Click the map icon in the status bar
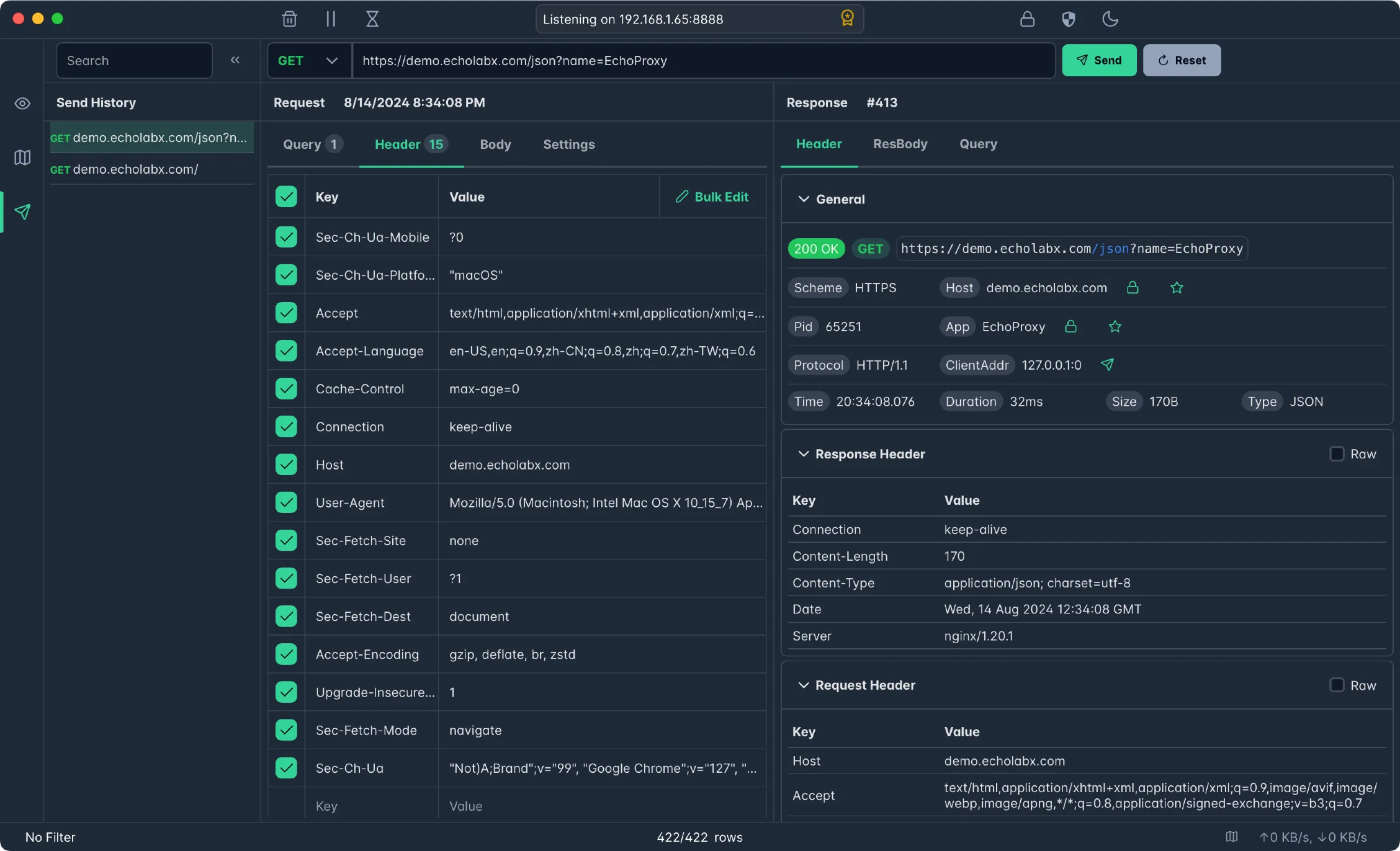Viewport: 1400px width, 851px height. [1232, 837]
